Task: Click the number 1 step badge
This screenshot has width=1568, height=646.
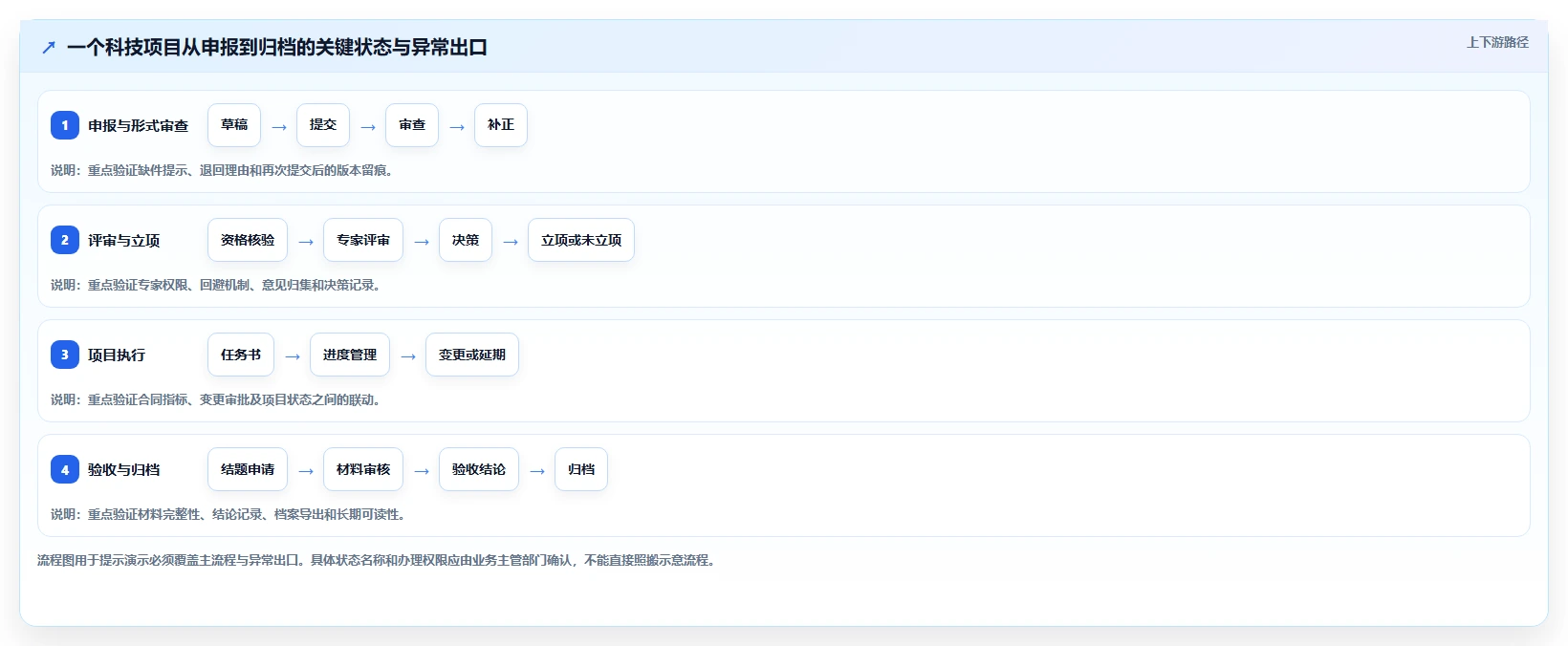Action: click(65, 125)
